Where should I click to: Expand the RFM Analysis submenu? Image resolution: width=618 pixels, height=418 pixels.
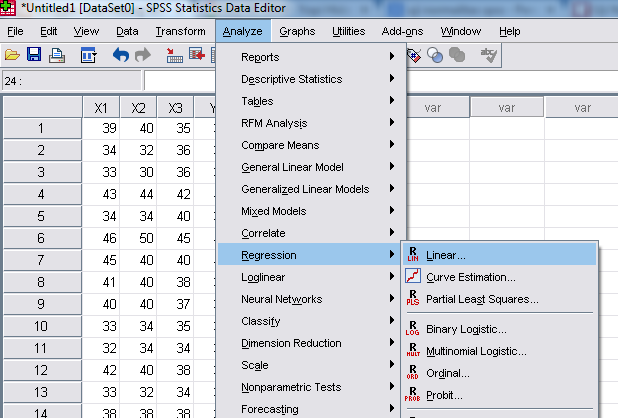click(x=311, y=123)
